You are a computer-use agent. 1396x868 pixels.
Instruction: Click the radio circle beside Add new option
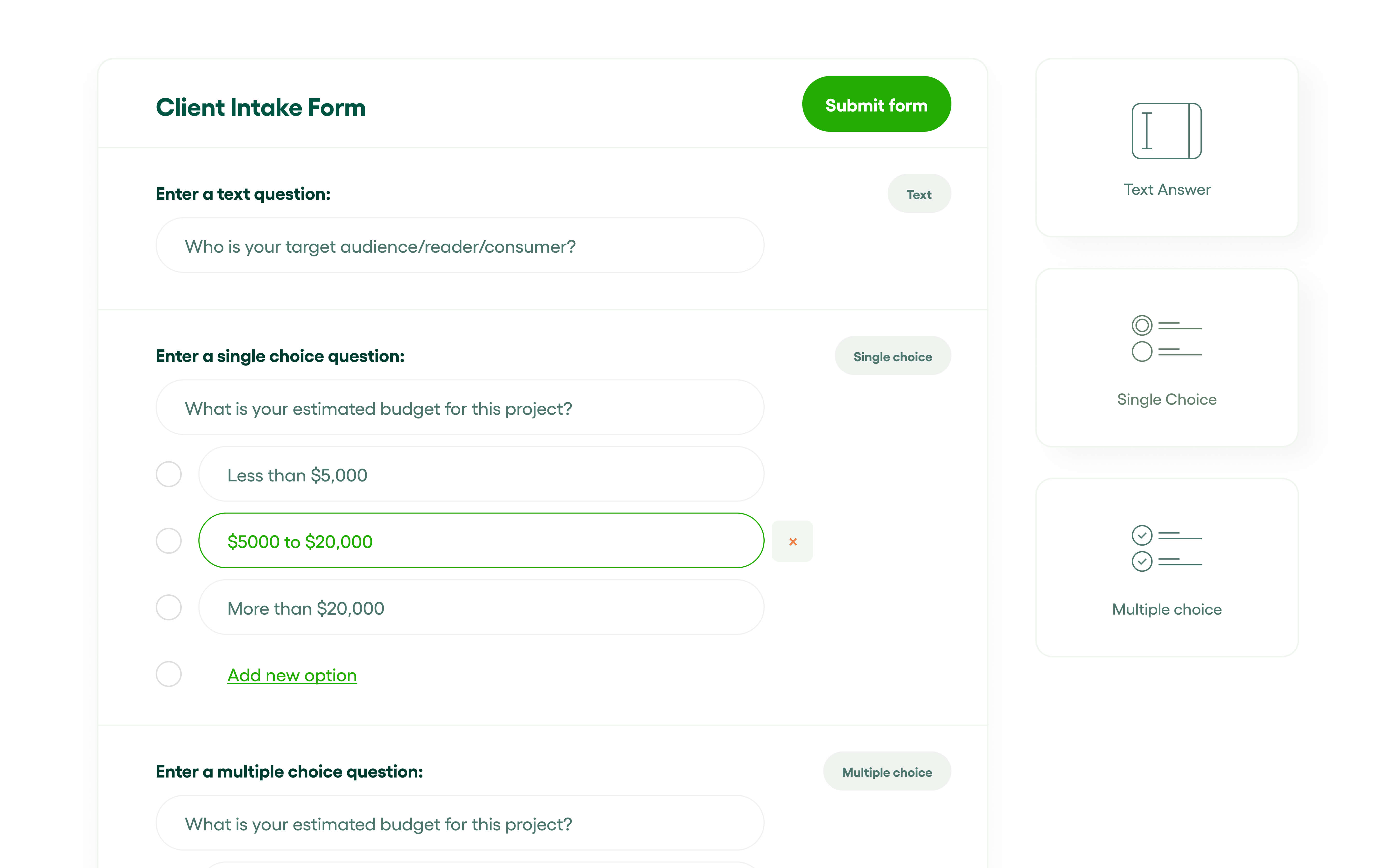(x=169, y=674)
